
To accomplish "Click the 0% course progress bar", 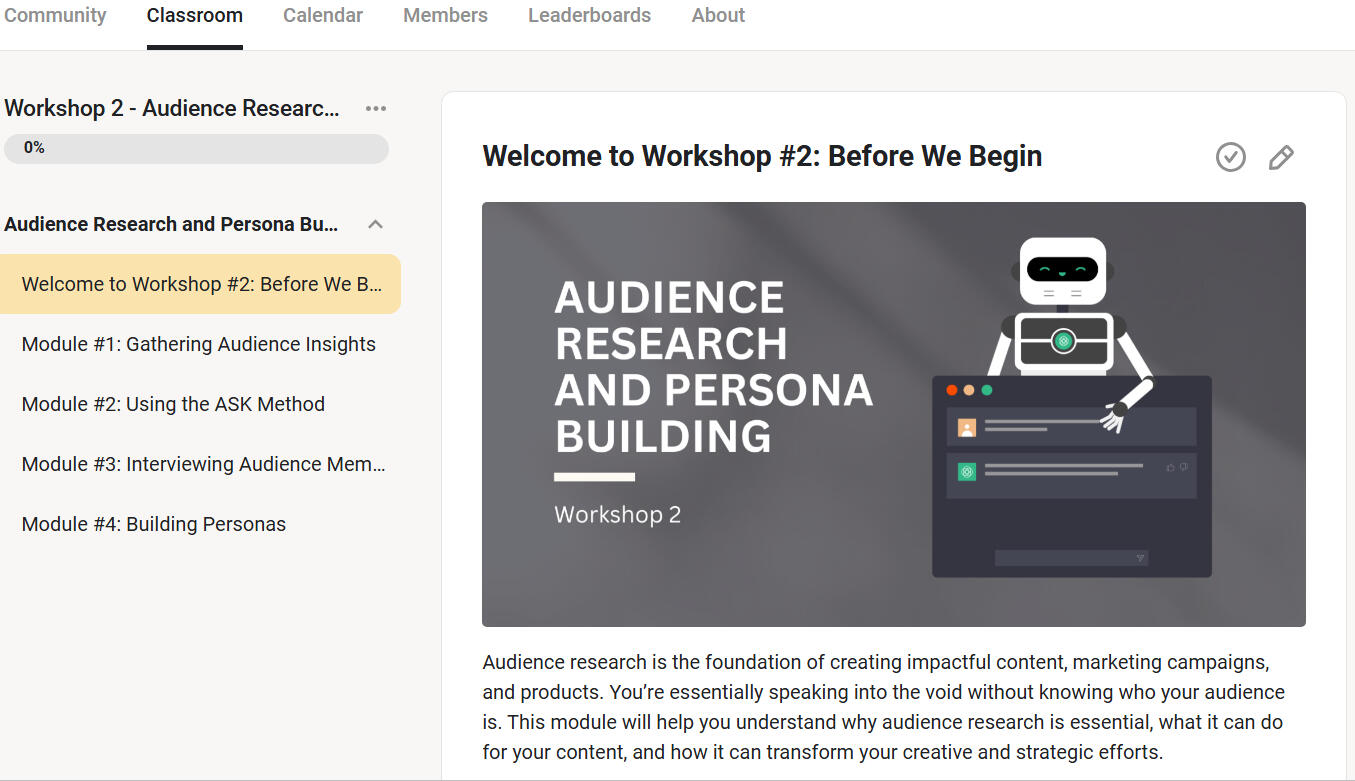I will click(x=196, y=148).
